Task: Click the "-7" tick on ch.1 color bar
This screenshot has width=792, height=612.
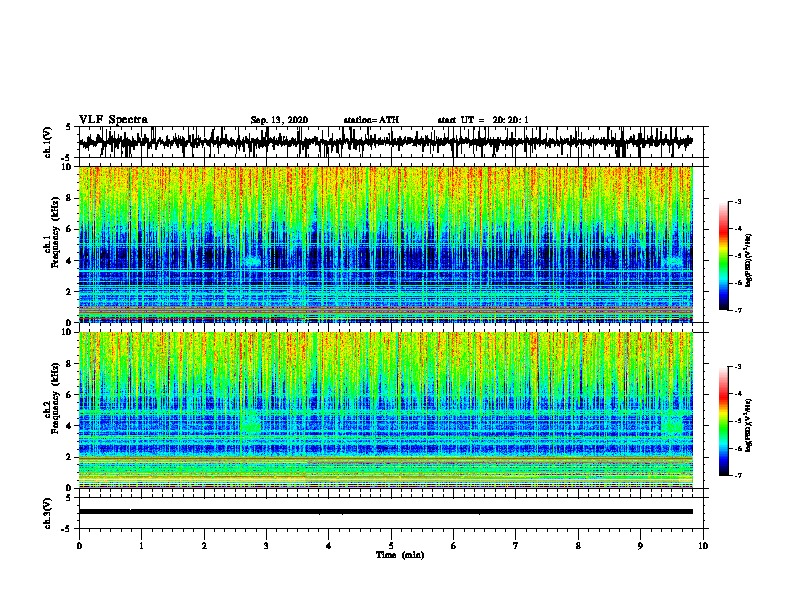Action: pyautogui.click(x=738, y=310)
